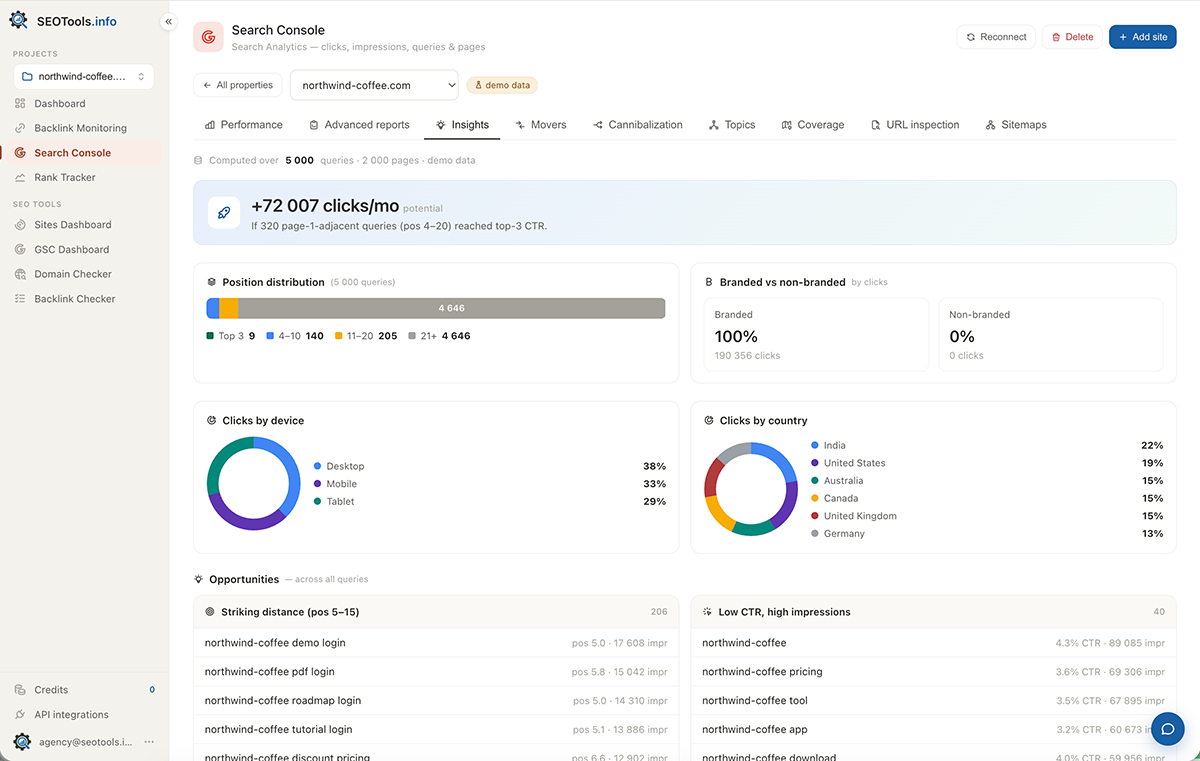Click the Striking distance target icon
Image resolution: width=1200 pixels, height=761 pixels.
[x=210, y=612]
